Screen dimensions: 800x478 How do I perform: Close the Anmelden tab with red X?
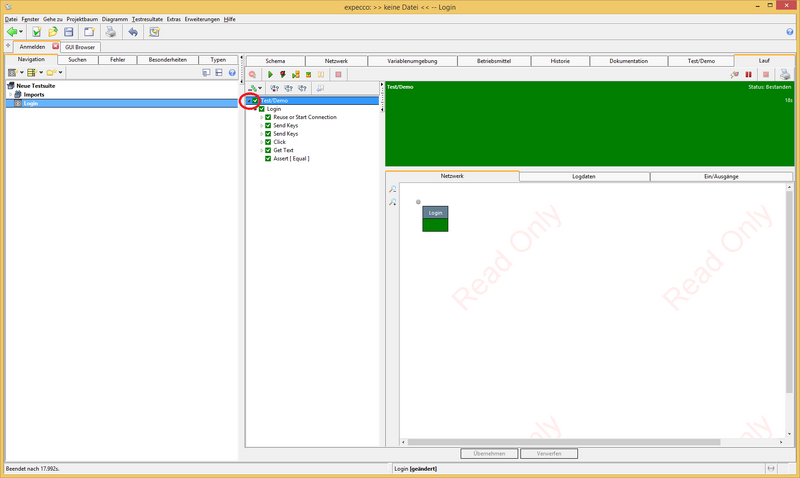click(x=56, y=46)
